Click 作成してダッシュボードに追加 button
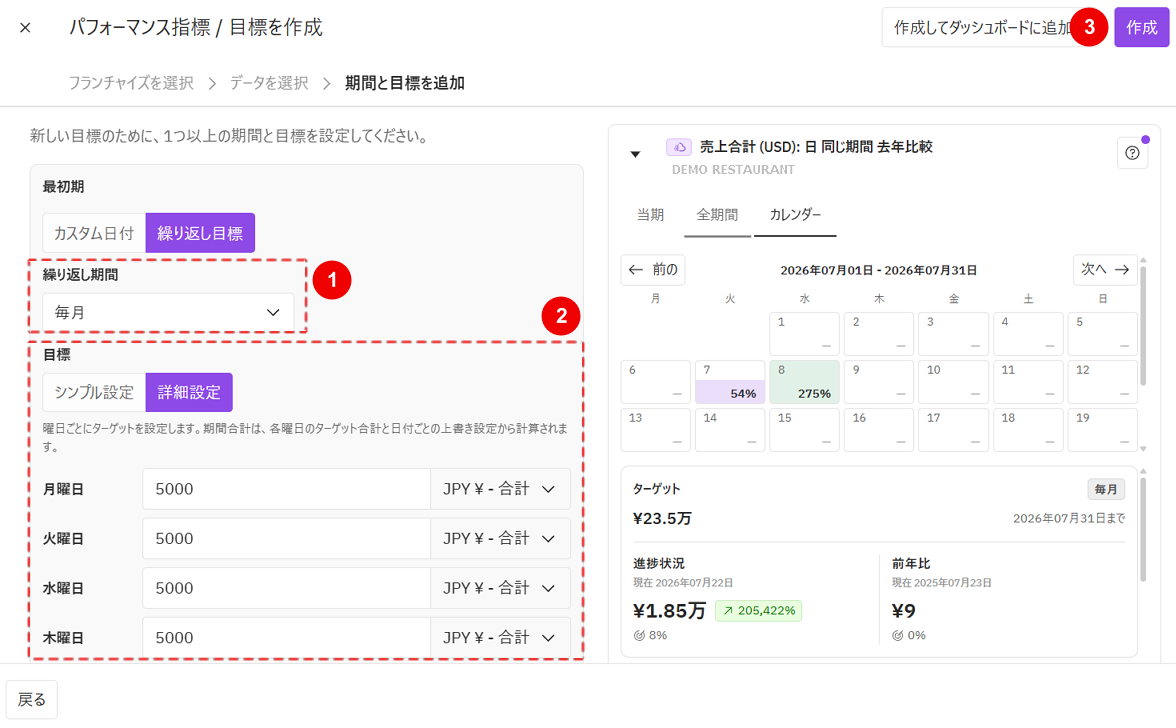Screen dimensions: 1176x728 (980, 28)
